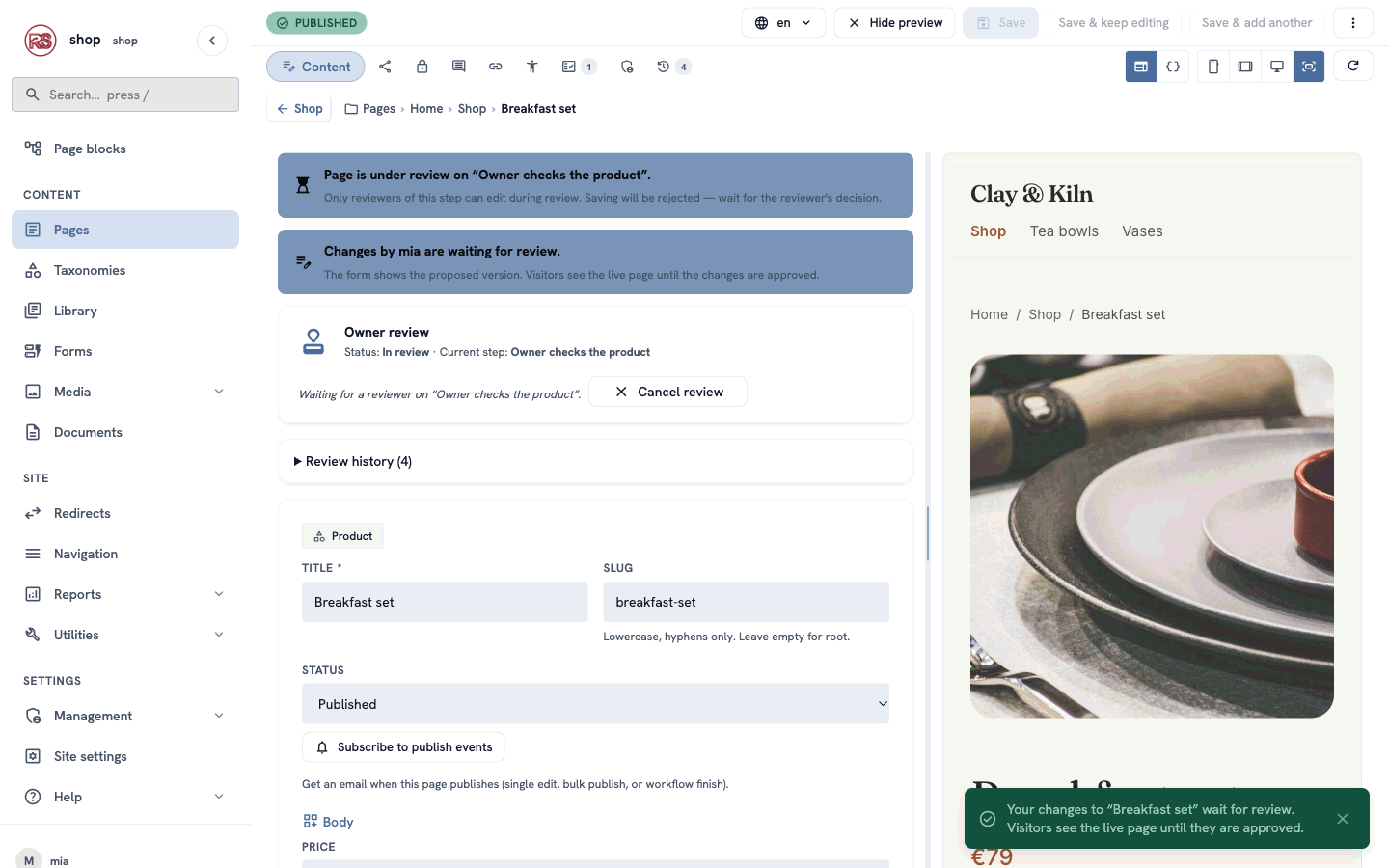The image size is (1389, 868).
Task: Open the share icon tab
Action: tap(385, 67)
